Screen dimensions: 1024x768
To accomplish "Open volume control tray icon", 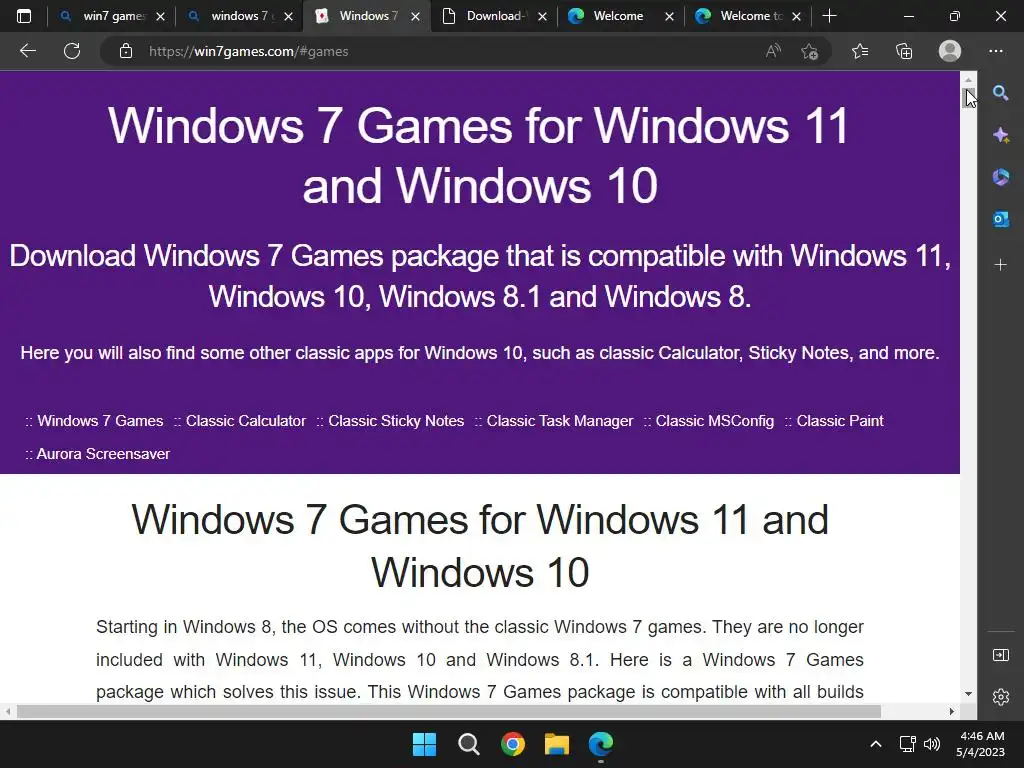I will (x=932, y=744).
